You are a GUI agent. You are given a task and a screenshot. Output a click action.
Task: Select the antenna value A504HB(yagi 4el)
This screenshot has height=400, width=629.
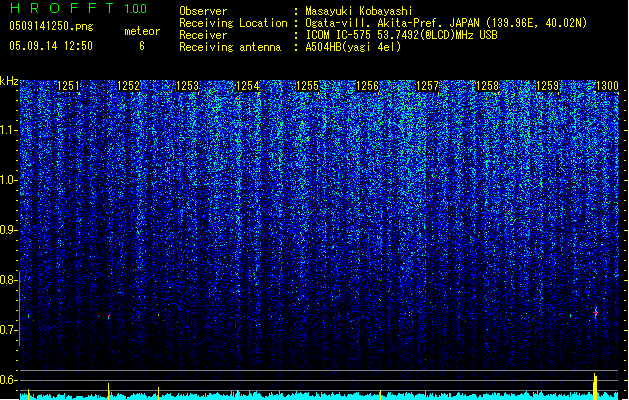tap(353, 47)
